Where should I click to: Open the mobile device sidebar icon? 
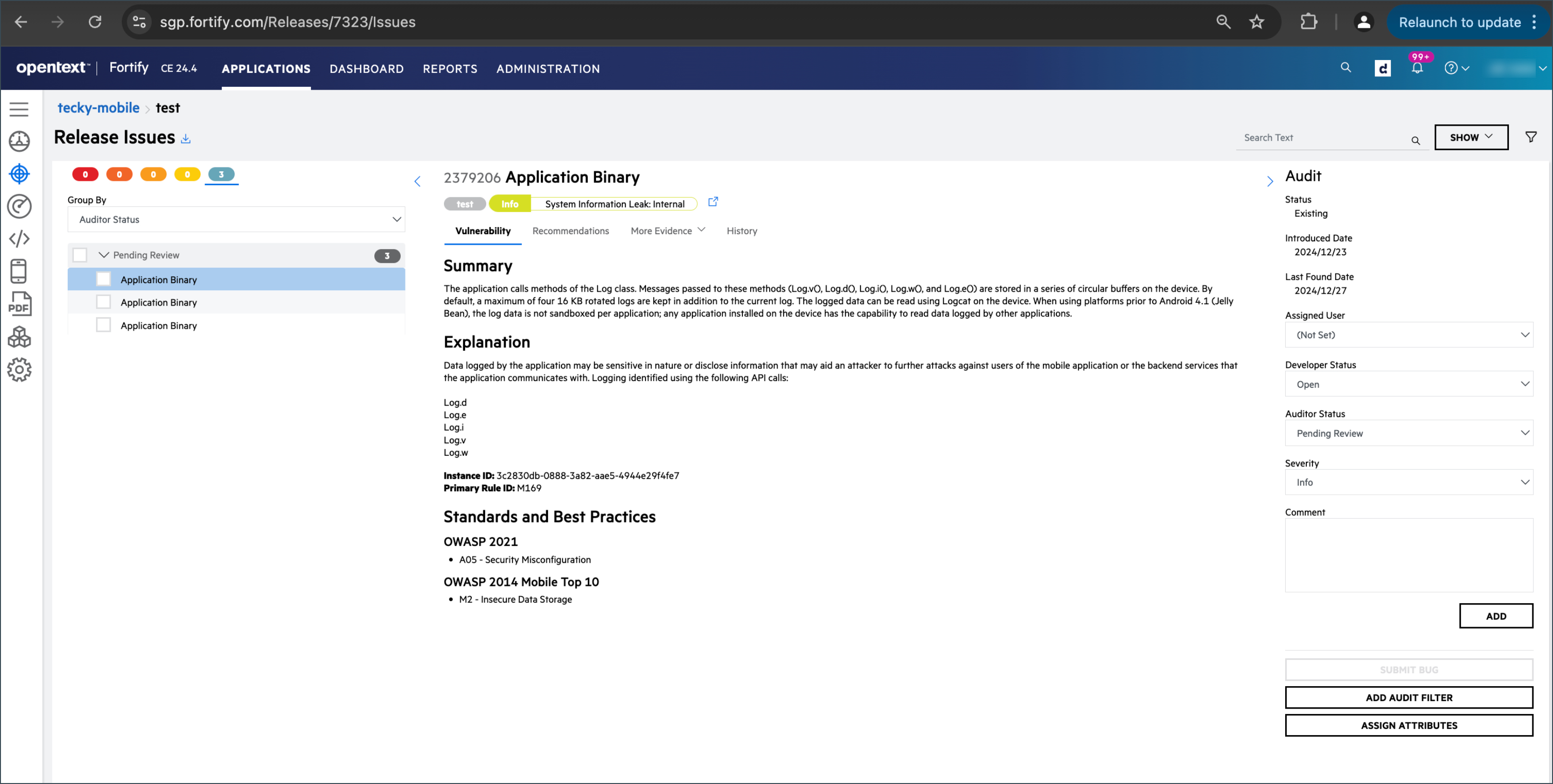pos(19,271)
